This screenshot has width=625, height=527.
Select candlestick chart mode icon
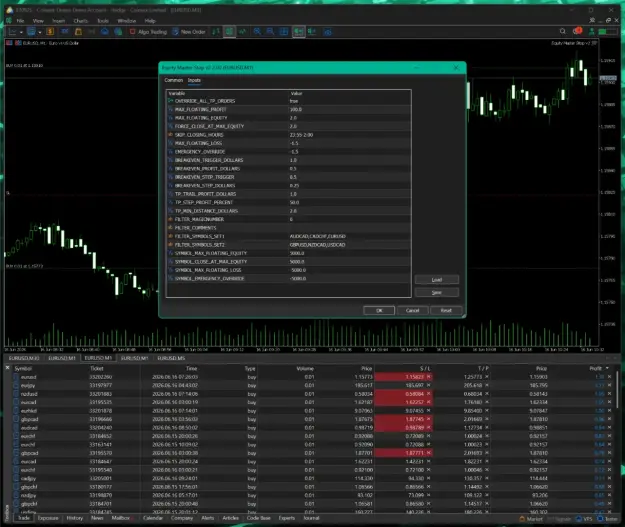pyautogui.click(x=229, y=31)
